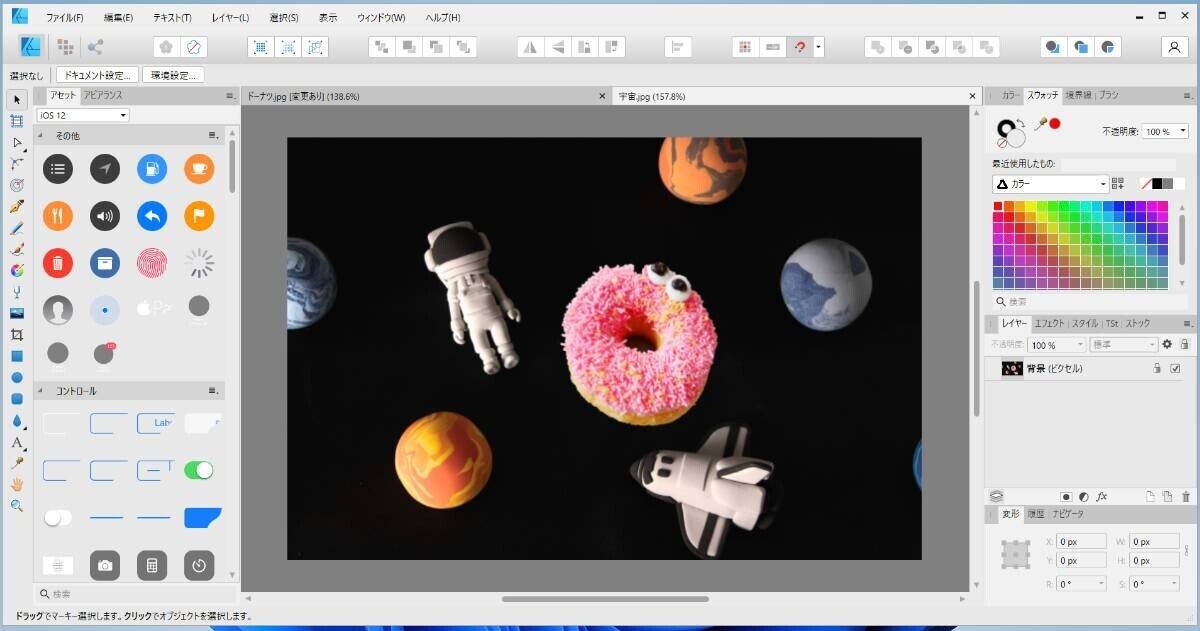Screen dimensions: 1200x631
Task: Switch to Export Persona icon
Action: (96, 47)
